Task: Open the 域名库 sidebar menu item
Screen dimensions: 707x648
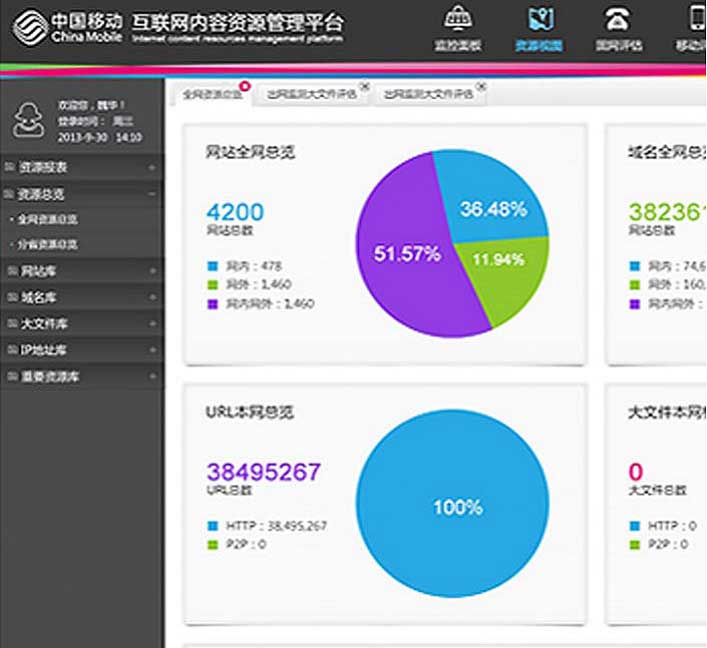Action: point(40,298)
